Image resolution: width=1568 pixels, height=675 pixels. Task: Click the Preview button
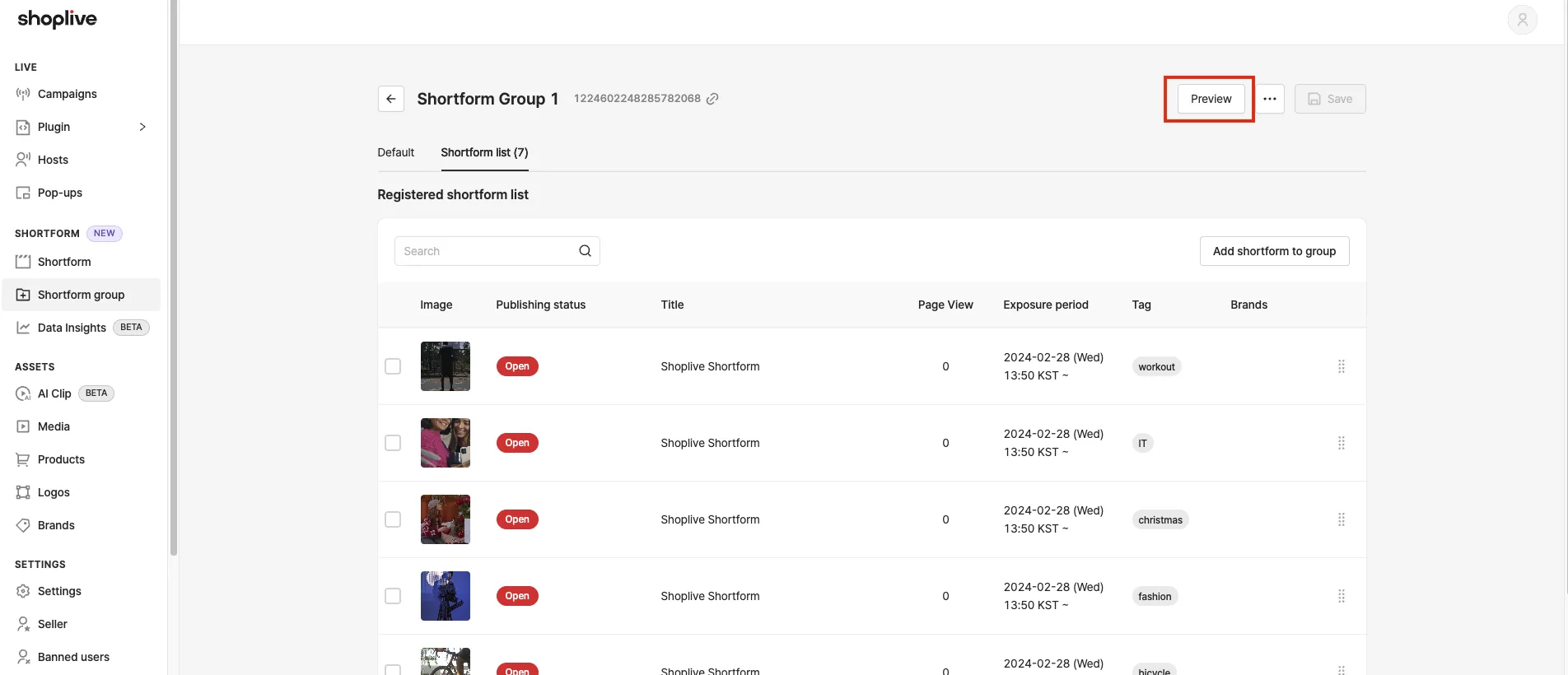click(x=1211, y=99)
